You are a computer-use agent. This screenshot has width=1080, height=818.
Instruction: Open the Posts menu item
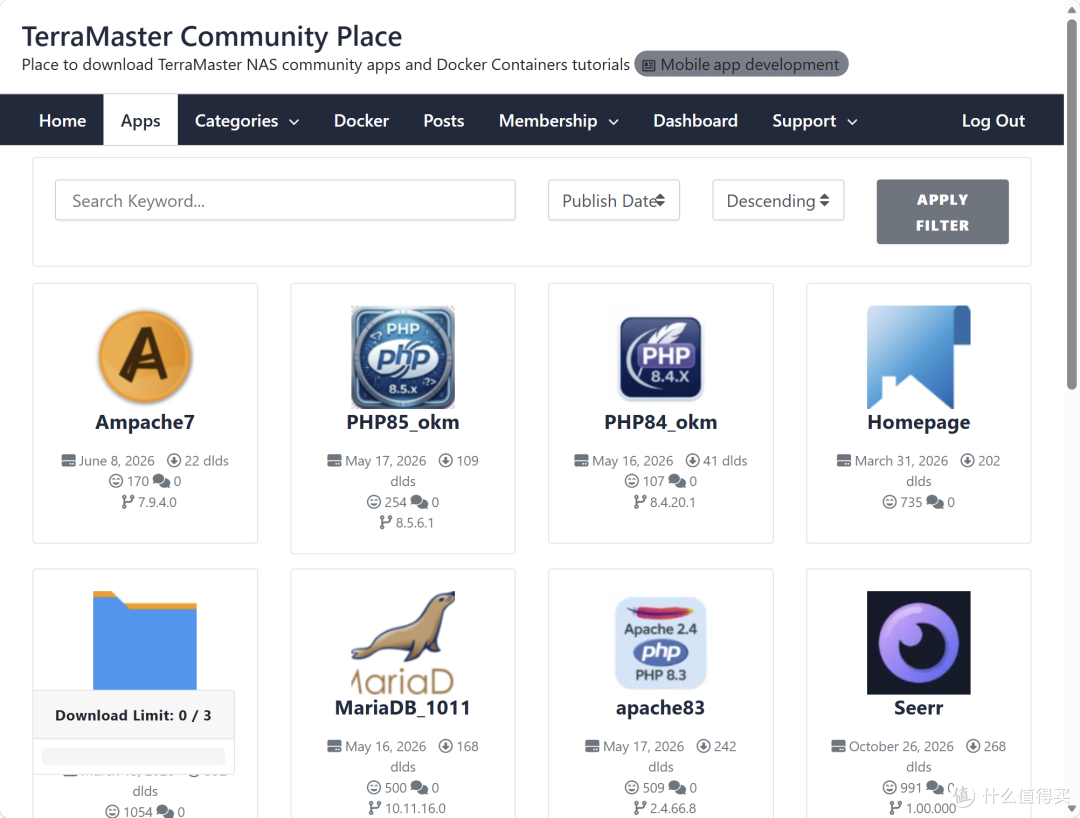click(x=444, y=120)
